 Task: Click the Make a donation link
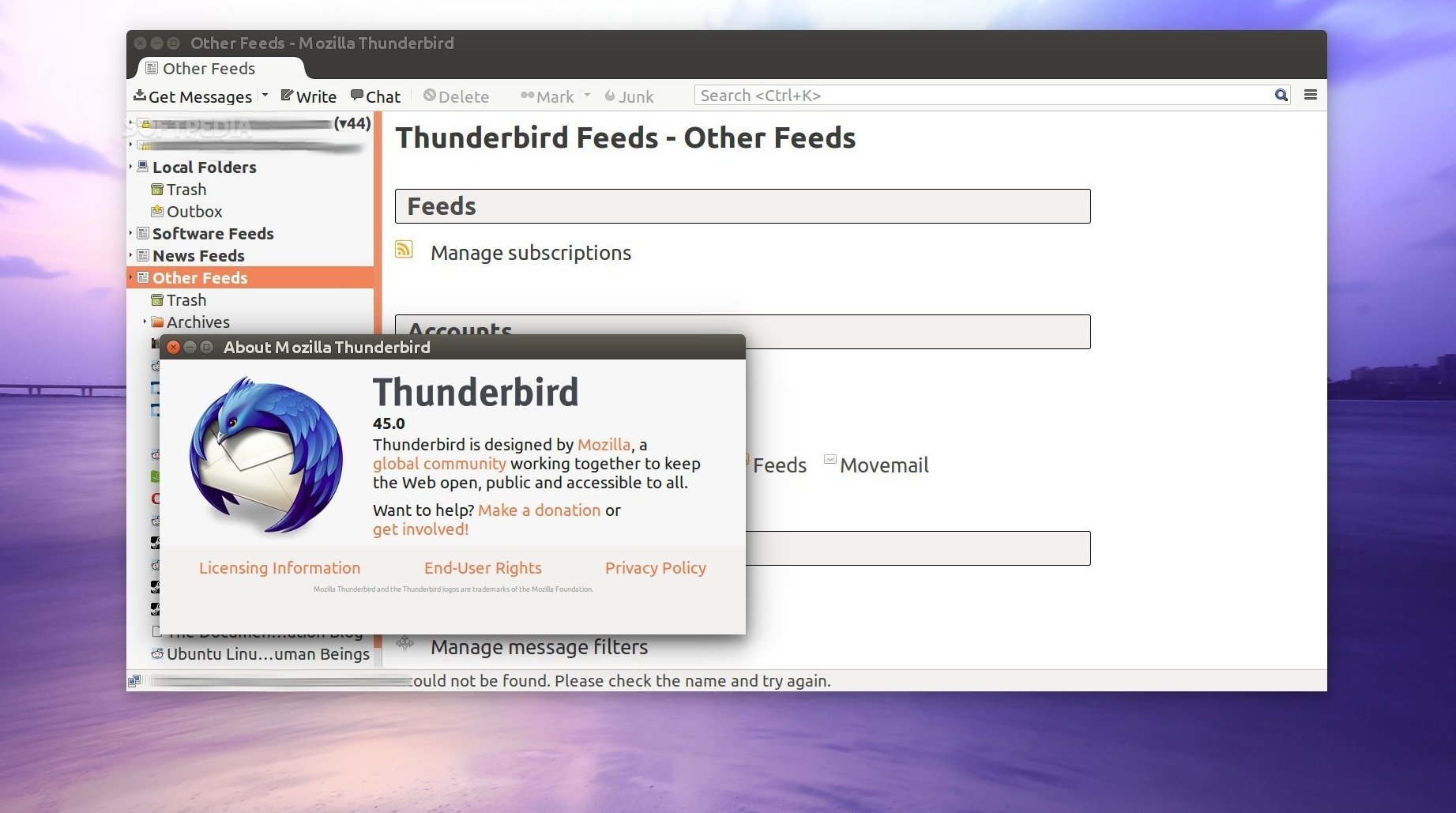click(x=539, y=510)
